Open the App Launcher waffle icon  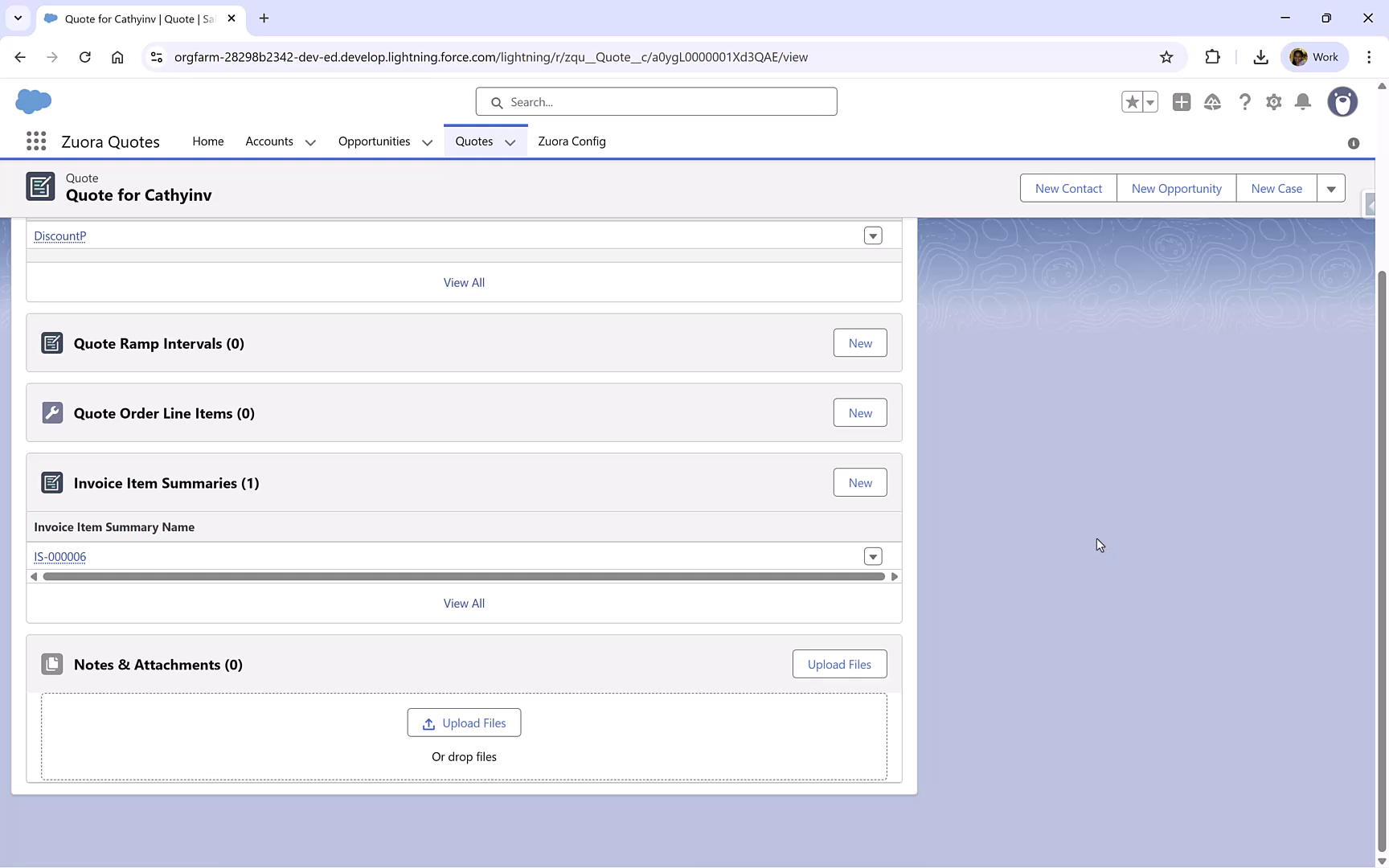[x=35, y=141]
